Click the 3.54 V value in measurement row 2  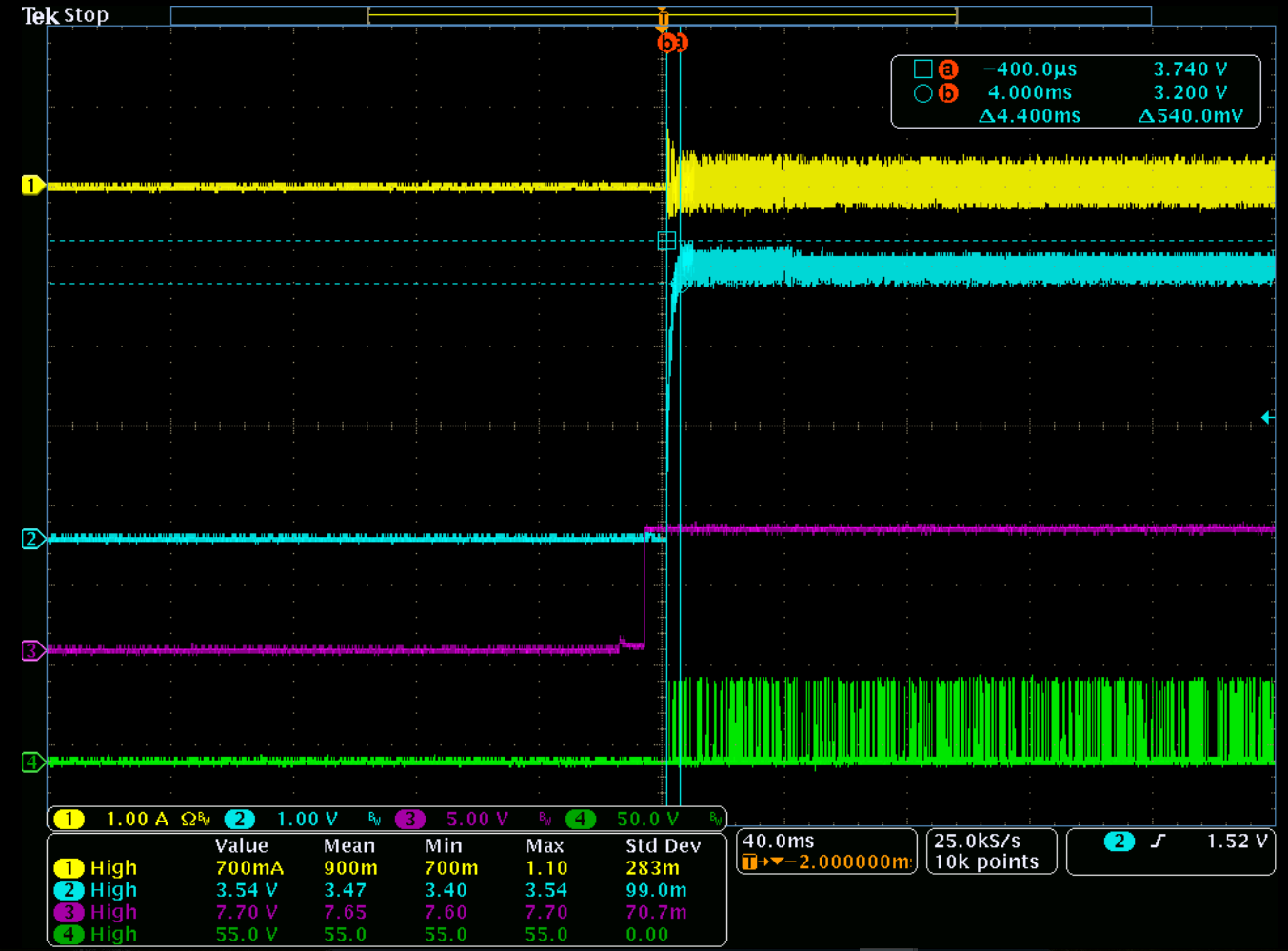(x=247, y=890)
